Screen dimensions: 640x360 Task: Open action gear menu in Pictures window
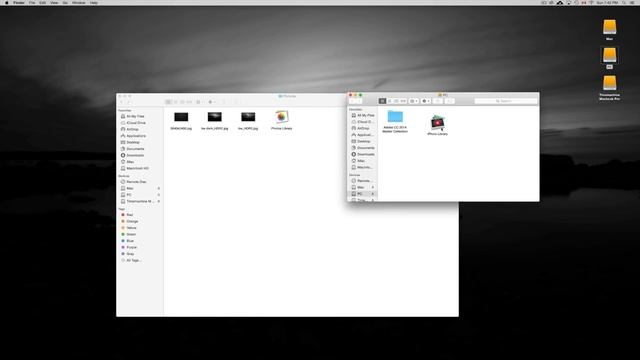[211, 102]
